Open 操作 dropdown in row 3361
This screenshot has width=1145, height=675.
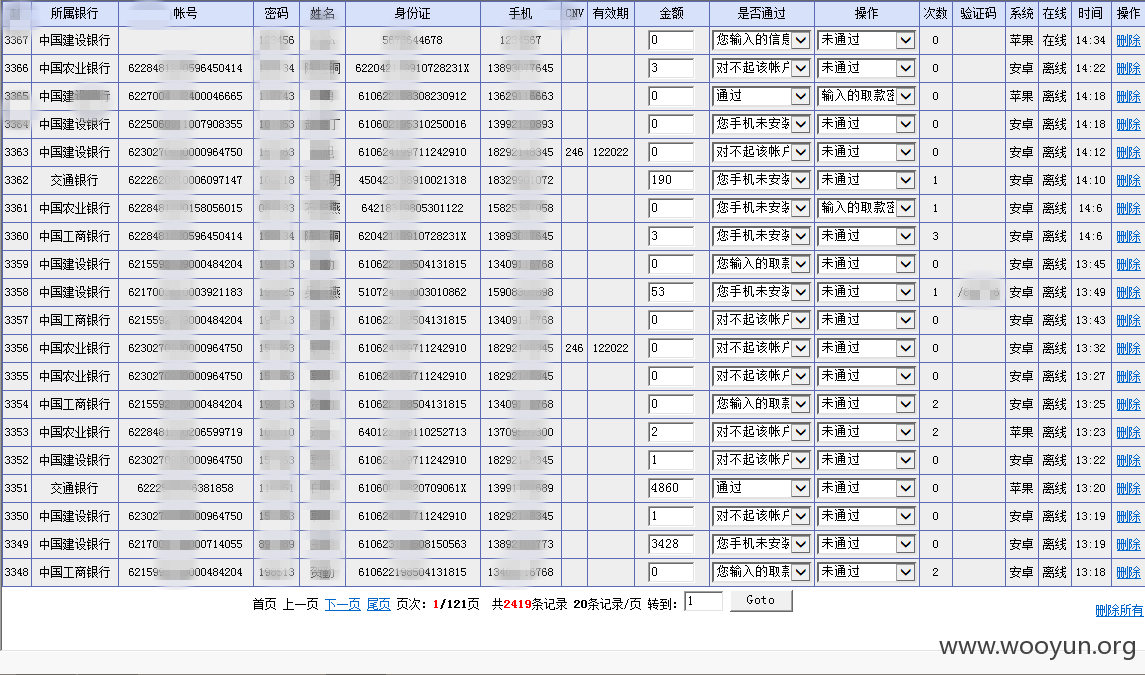coord(866,208)
